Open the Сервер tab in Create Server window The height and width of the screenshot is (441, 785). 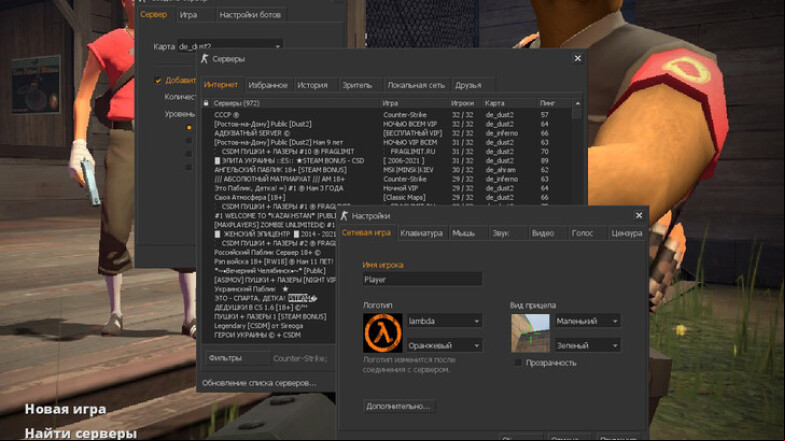[x=154, y=14]
